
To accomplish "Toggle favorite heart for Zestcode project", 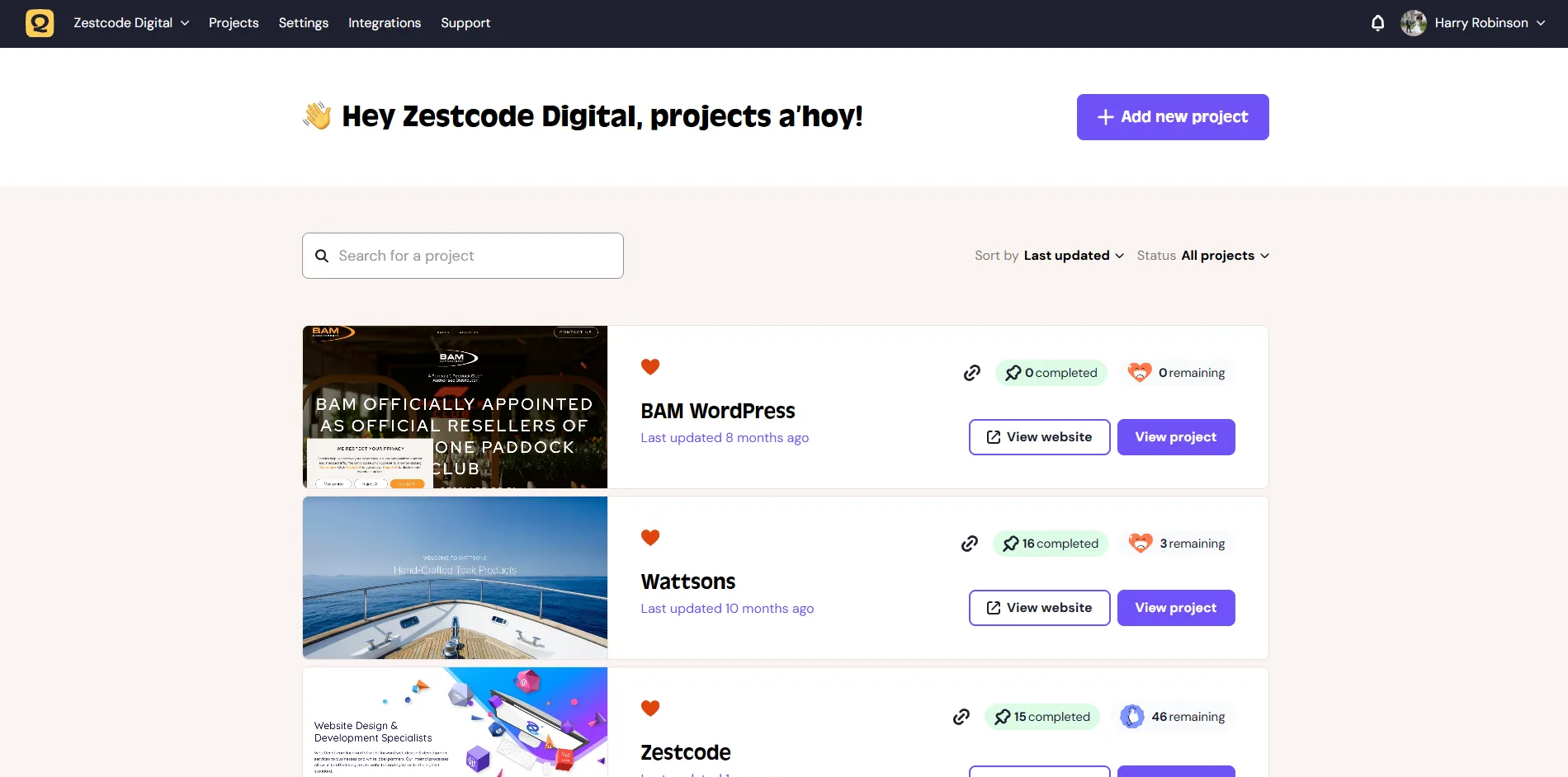I will point(650,708).
